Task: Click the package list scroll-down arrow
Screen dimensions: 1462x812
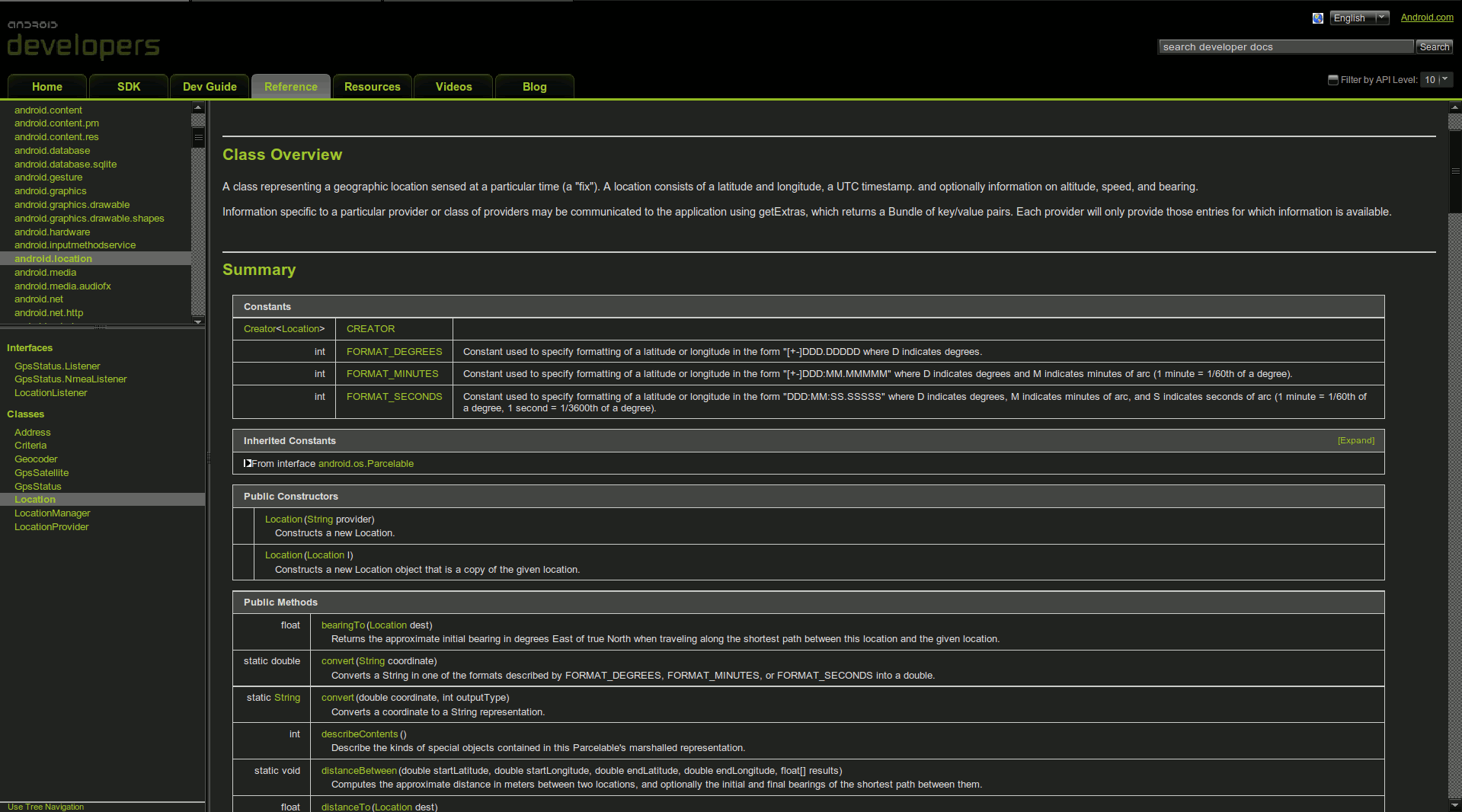Action: click(x=198, y=321)
